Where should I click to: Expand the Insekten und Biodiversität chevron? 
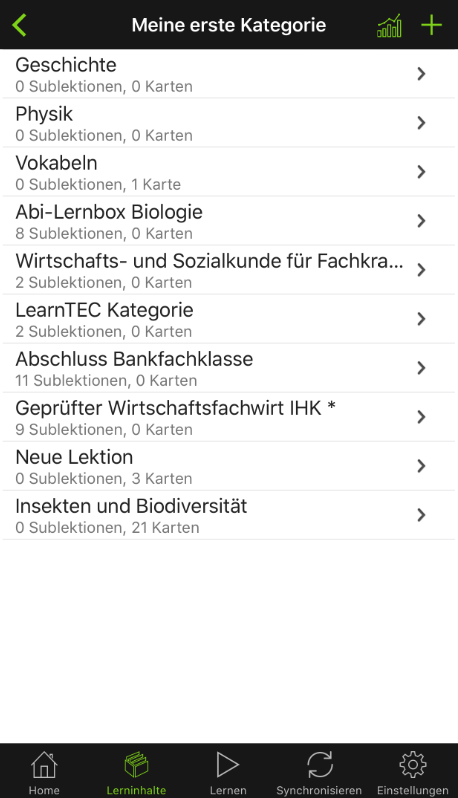421,515
